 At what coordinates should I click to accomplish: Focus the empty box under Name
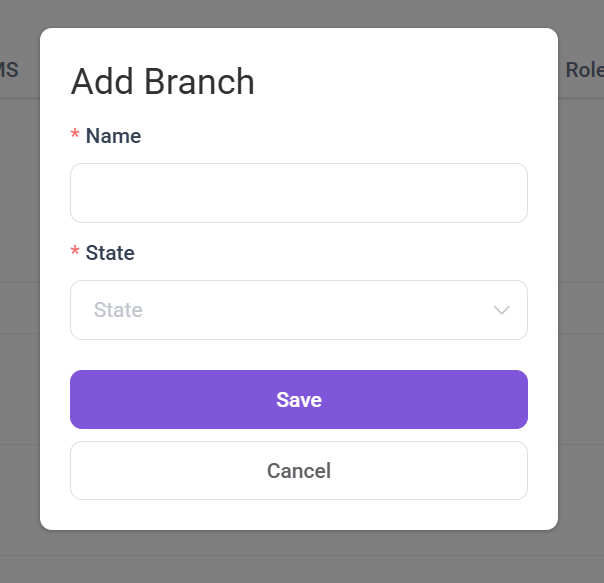point(298,193)
